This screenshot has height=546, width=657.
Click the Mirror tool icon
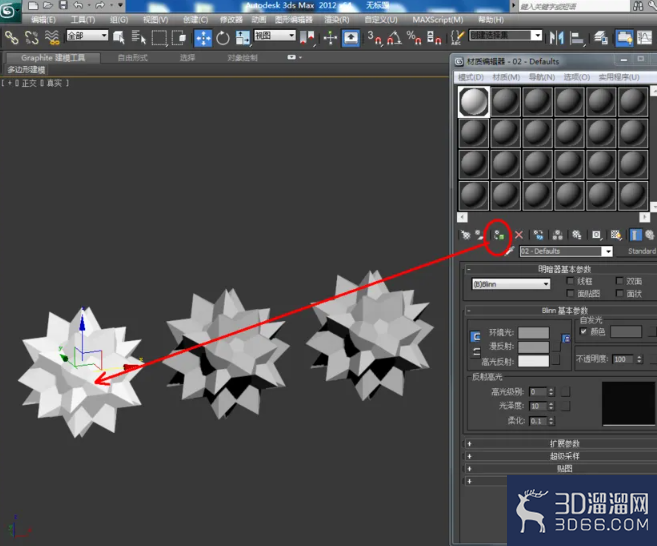(x=556, y=38)
